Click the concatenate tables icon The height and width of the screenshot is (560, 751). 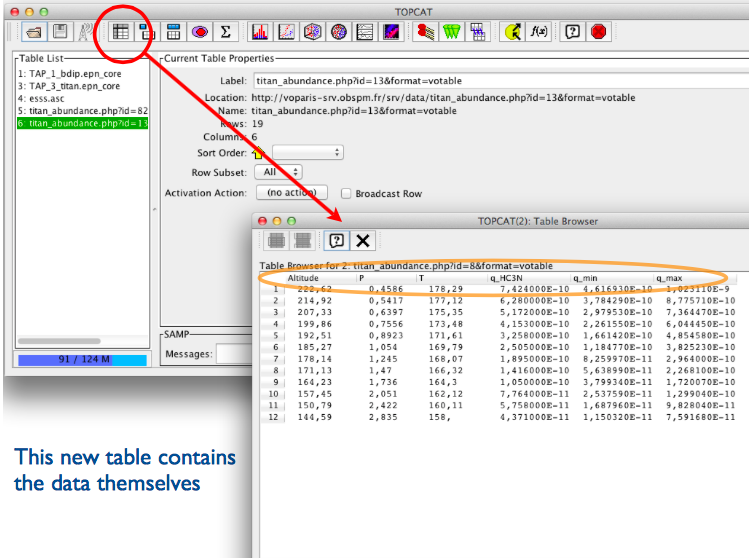click(x=478, y=32)
